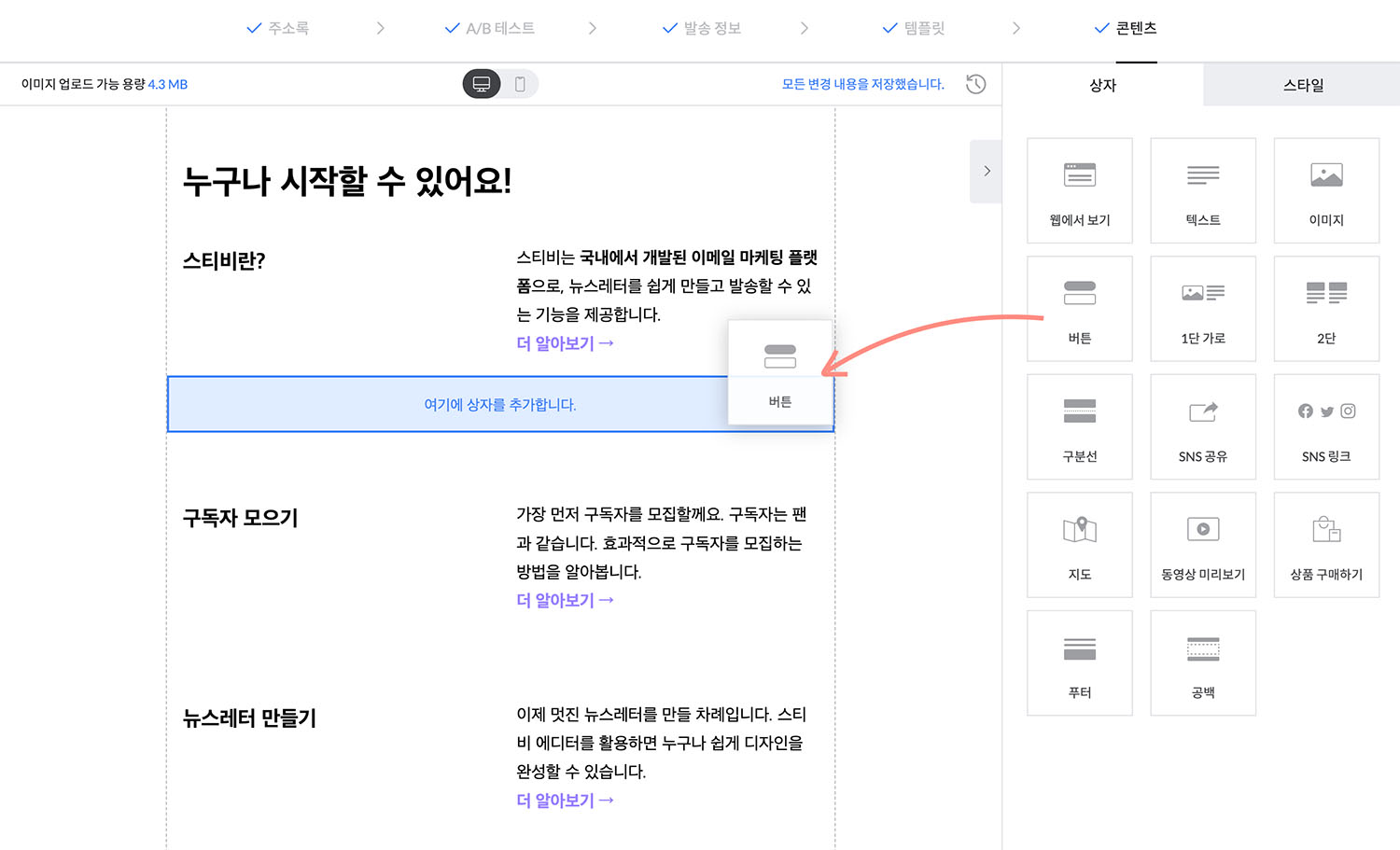Select the 상품 구매하기 box
Screen dimensions: 1400x850
click(x=1326, y=545)
